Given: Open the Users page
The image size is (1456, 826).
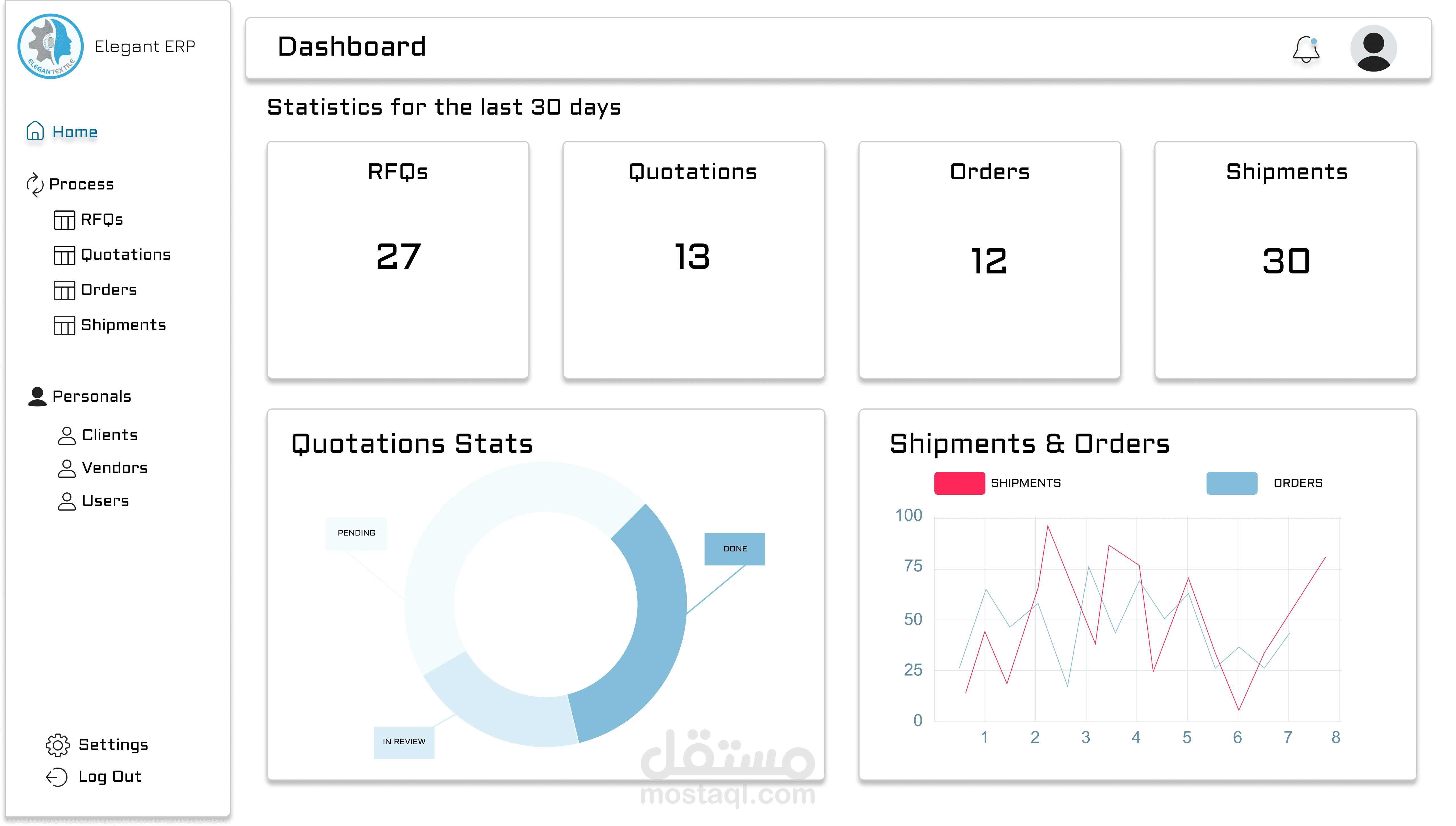Looking at the screenshot, I should tap(105, 501).
